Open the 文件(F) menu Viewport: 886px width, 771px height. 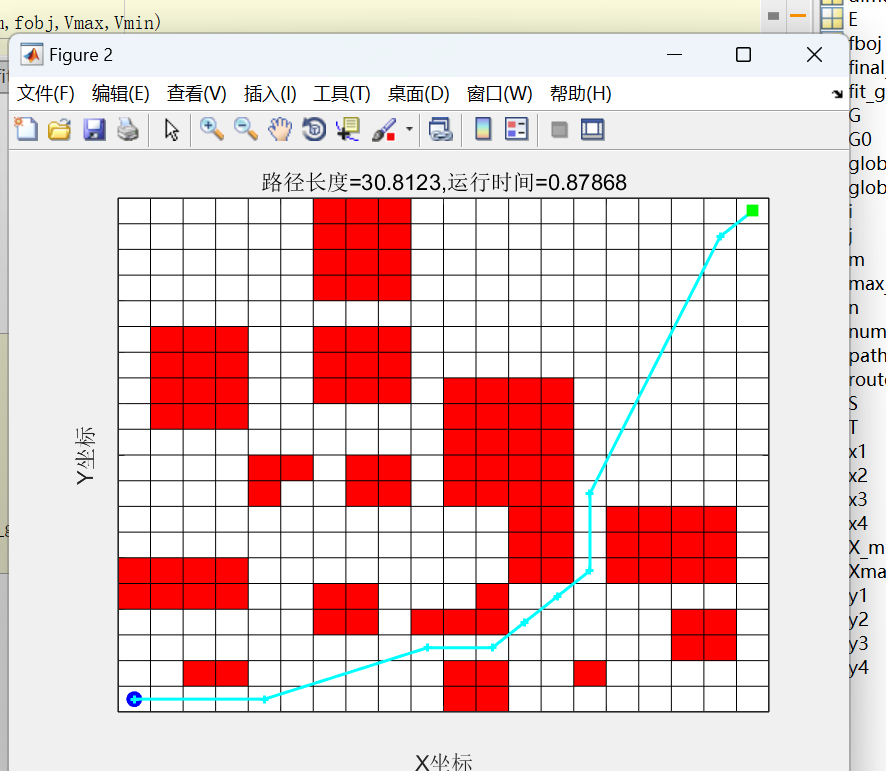(46, 94)
